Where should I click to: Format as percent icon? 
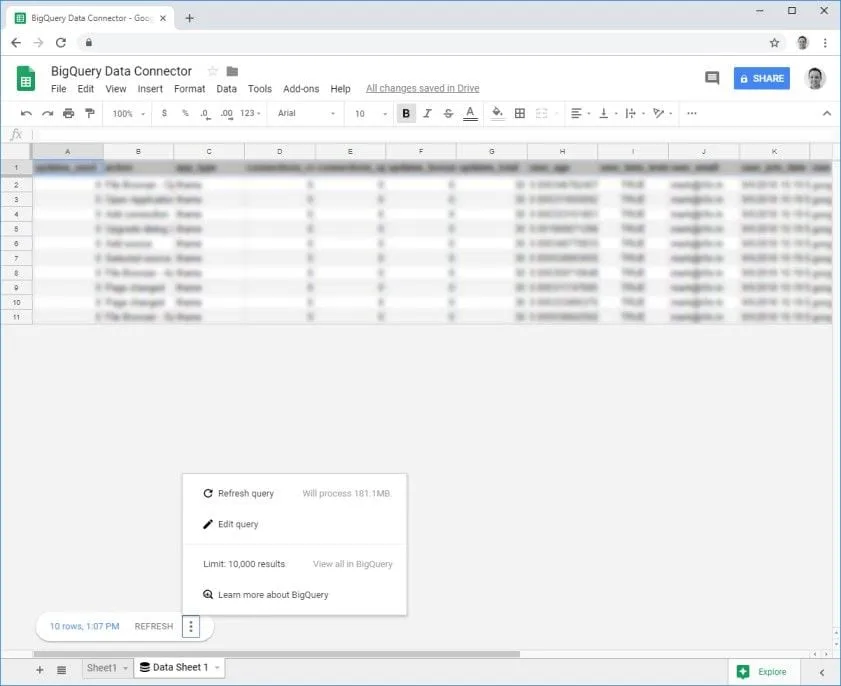coord(185,113)
